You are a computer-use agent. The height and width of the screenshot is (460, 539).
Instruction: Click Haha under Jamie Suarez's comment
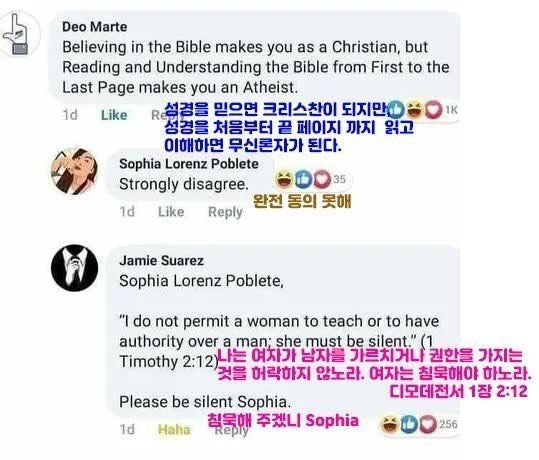tap(174, 429)
